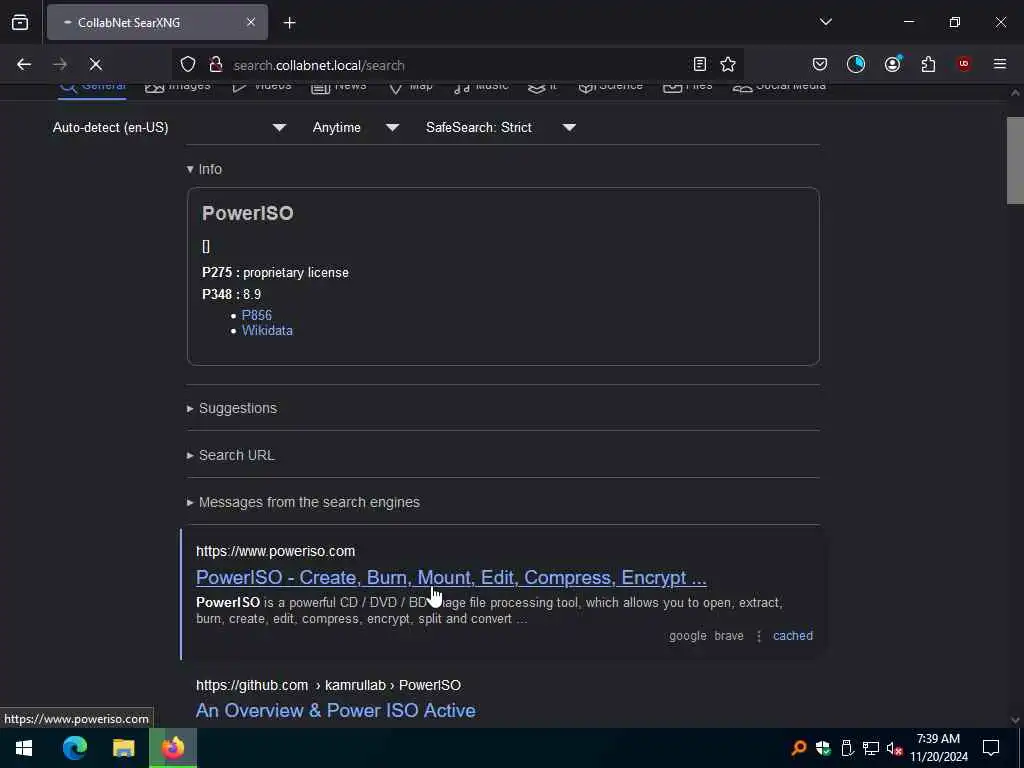Open the SafeSearch: Strict dropdown
This screenshot has height=768, width=1024.
pyautogui.click(x=500, y=127)
